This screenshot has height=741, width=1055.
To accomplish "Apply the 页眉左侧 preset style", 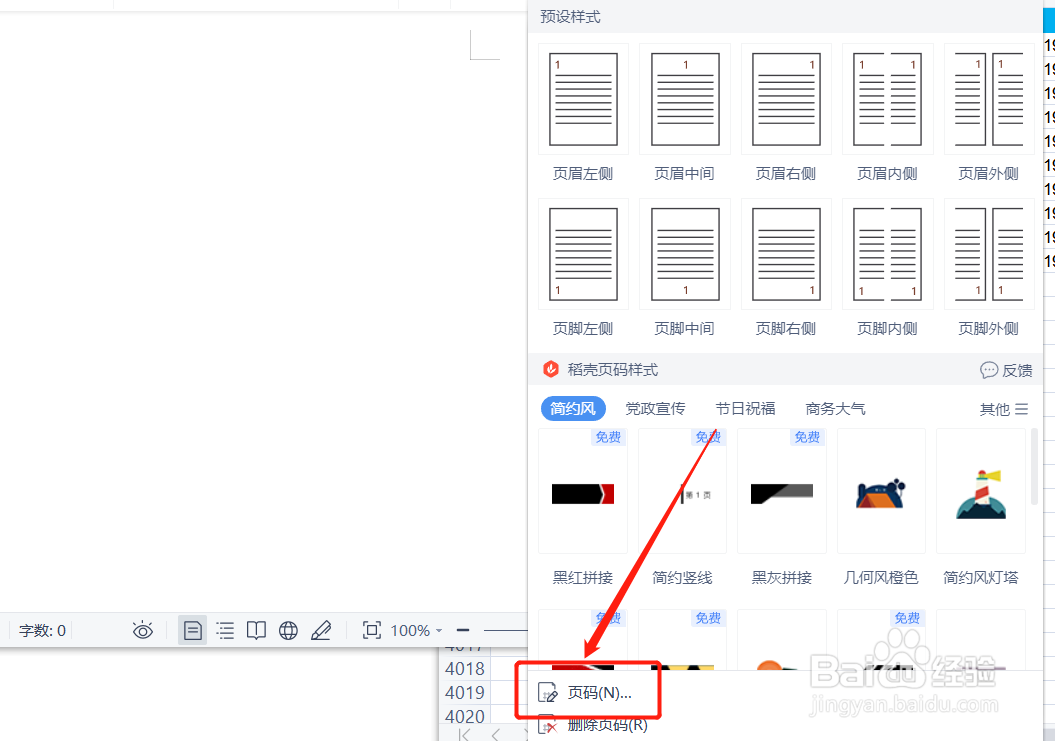I will pos(582,100).
